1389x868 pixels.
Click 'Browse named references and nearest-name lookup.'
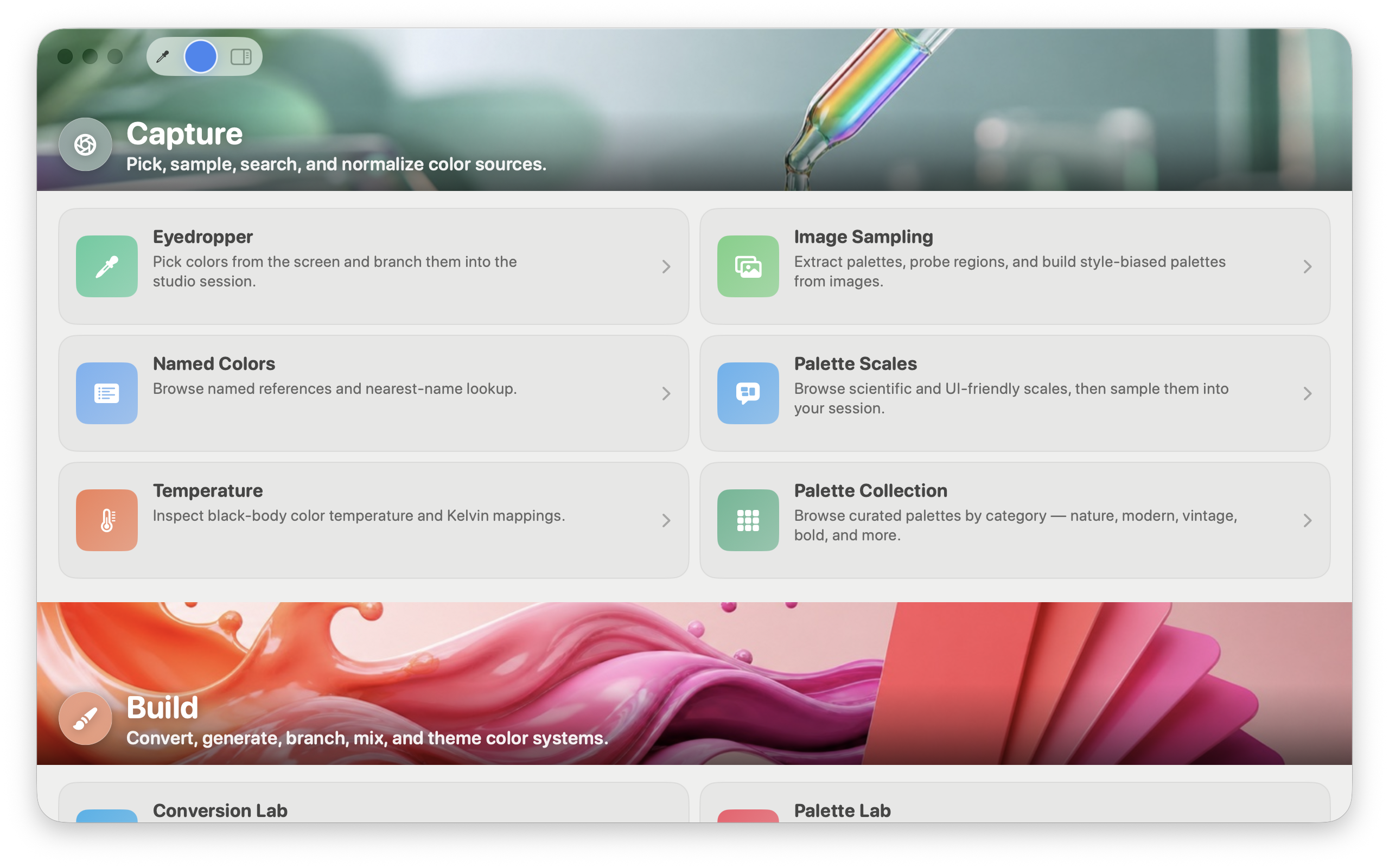pyautogui.click(x=335, y=388)
